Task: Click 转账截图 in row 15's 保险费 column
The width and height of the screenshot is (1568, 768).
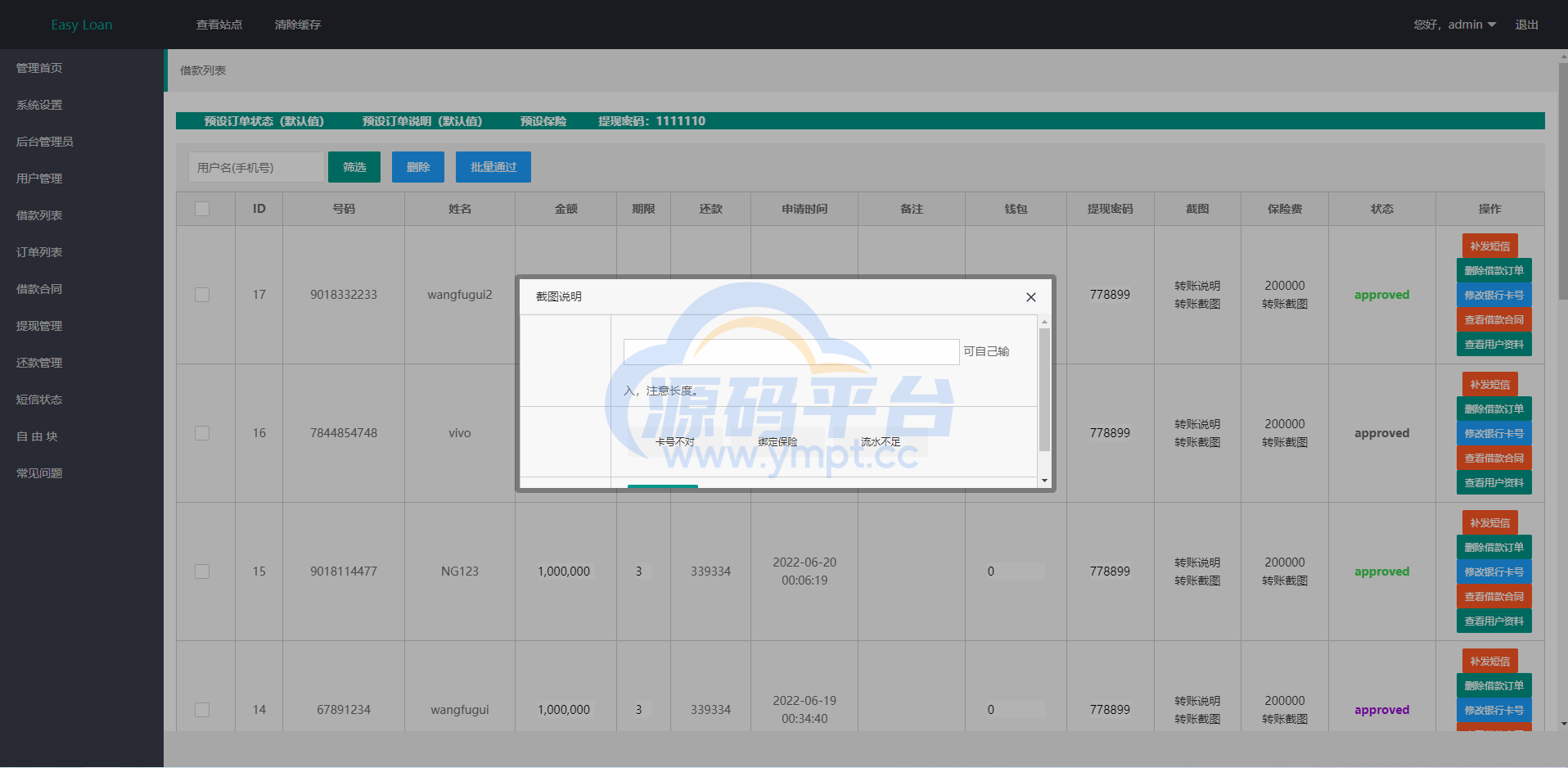Action: pyautogui.click(x=1285, y=581)
